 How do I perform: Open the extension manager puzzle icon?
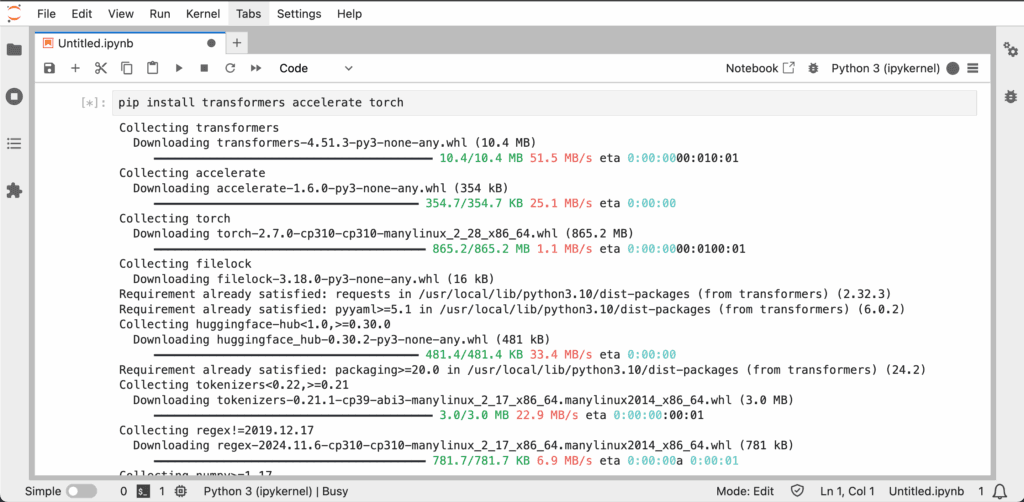tap(14, 191)
